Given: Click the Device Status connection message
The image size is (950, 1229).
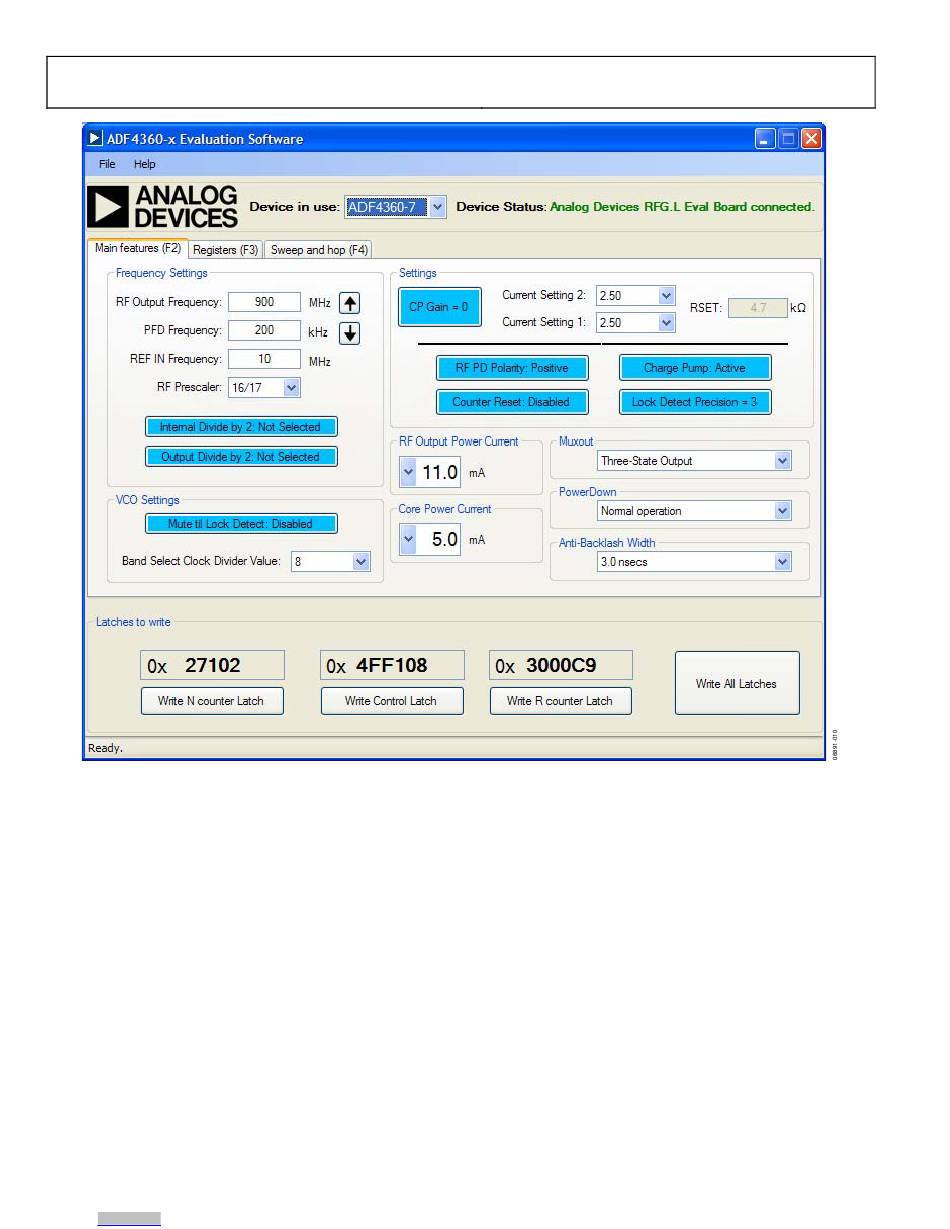Looking at the screenshot, I should pyautogui.click(x=682, y=207).
